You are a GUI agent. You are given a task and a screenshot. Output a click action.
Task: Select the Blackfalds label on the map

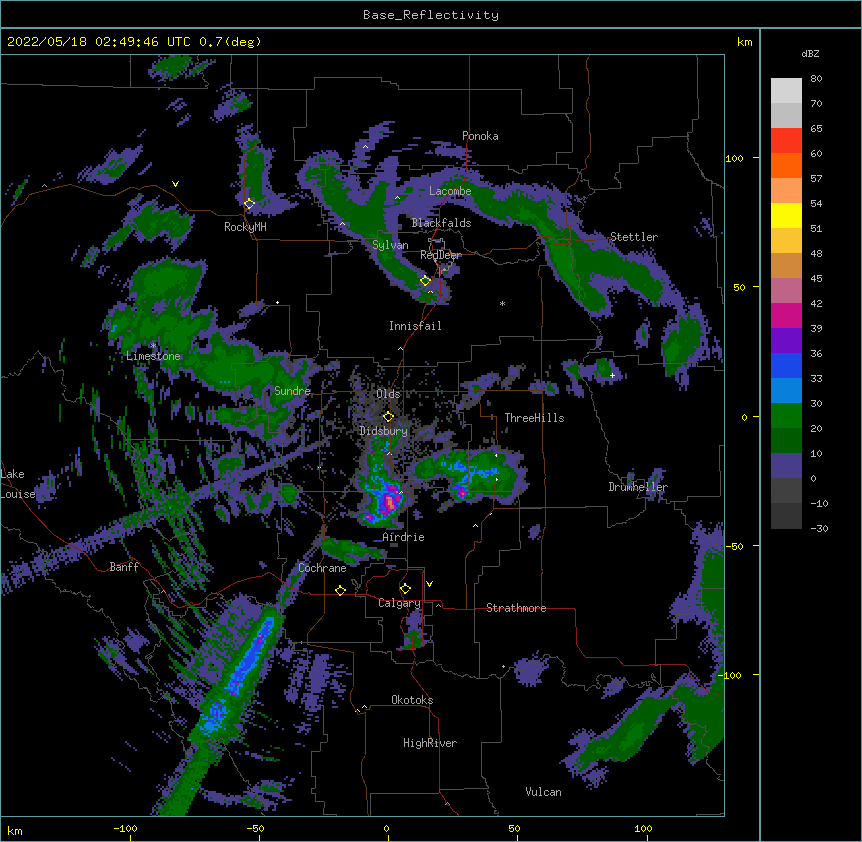[x=441, y=223]
